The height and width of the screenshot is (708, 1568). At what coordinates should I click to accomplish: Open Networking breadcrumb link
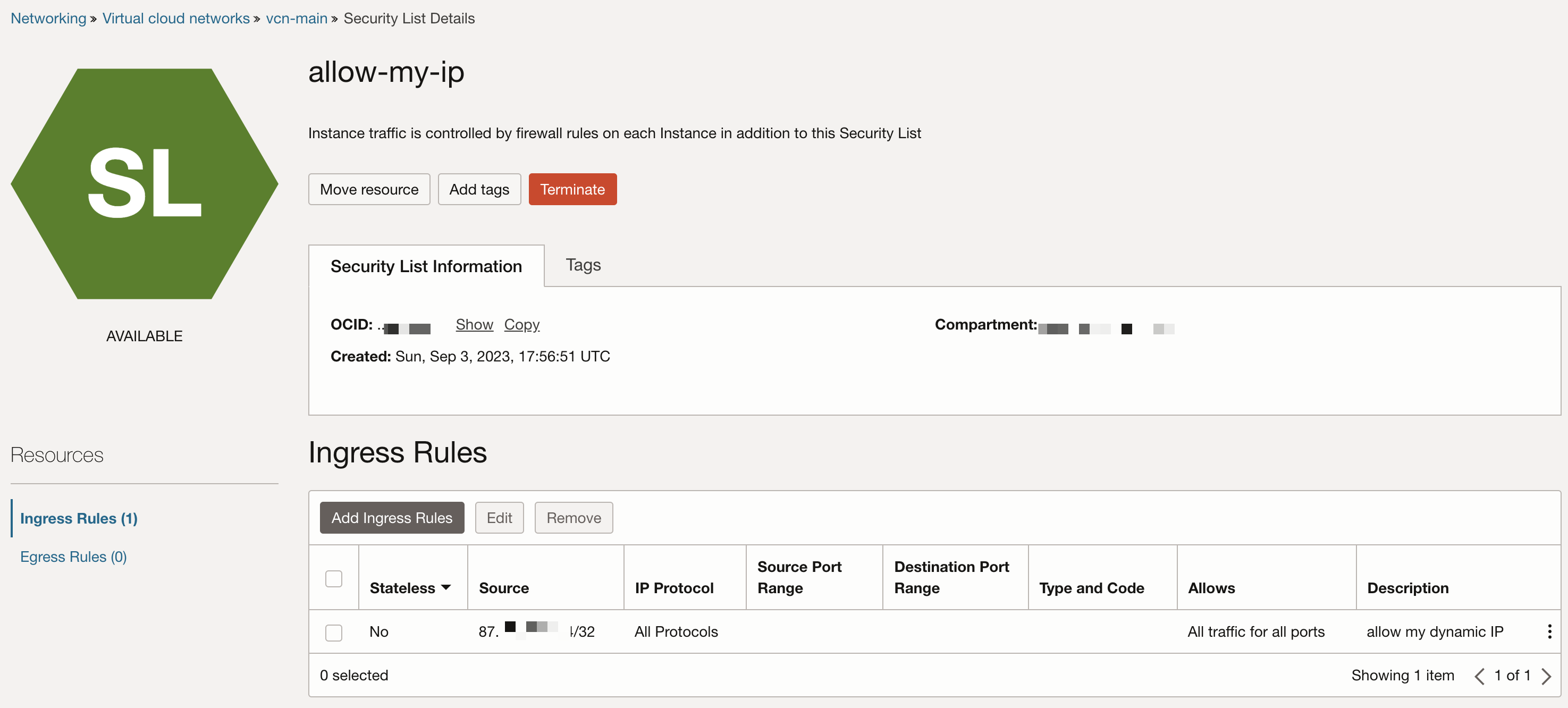tap(48, 18)
